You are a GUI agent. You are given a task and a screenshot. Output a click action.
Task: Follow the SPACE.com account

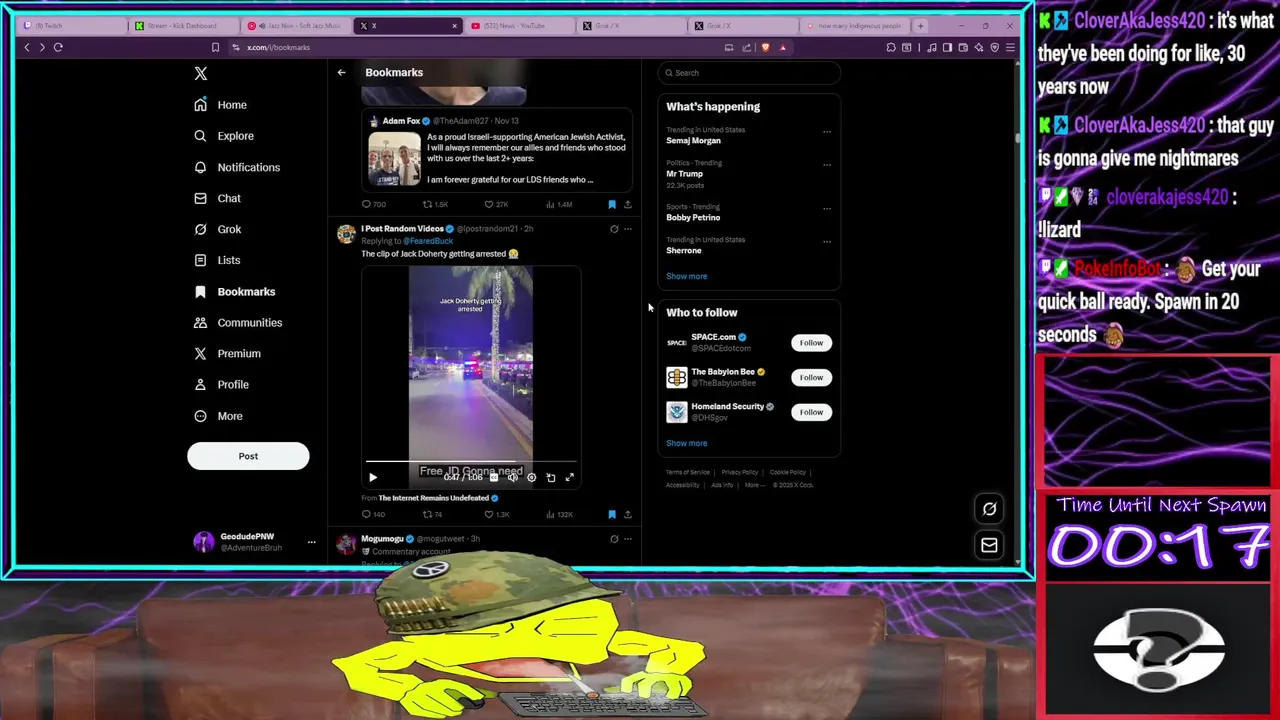(x=811, y=343)
